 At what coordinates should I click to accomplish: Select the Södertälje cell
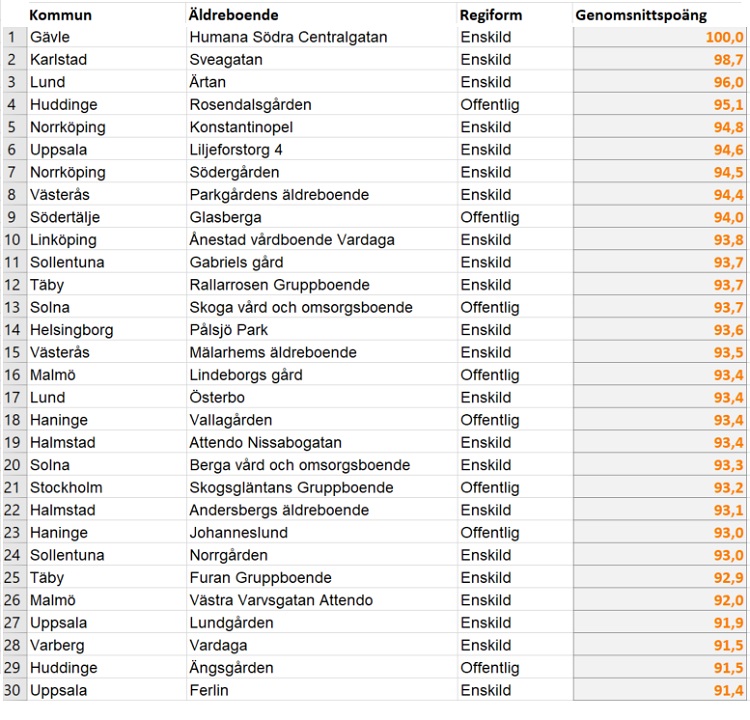pos(65,217)
